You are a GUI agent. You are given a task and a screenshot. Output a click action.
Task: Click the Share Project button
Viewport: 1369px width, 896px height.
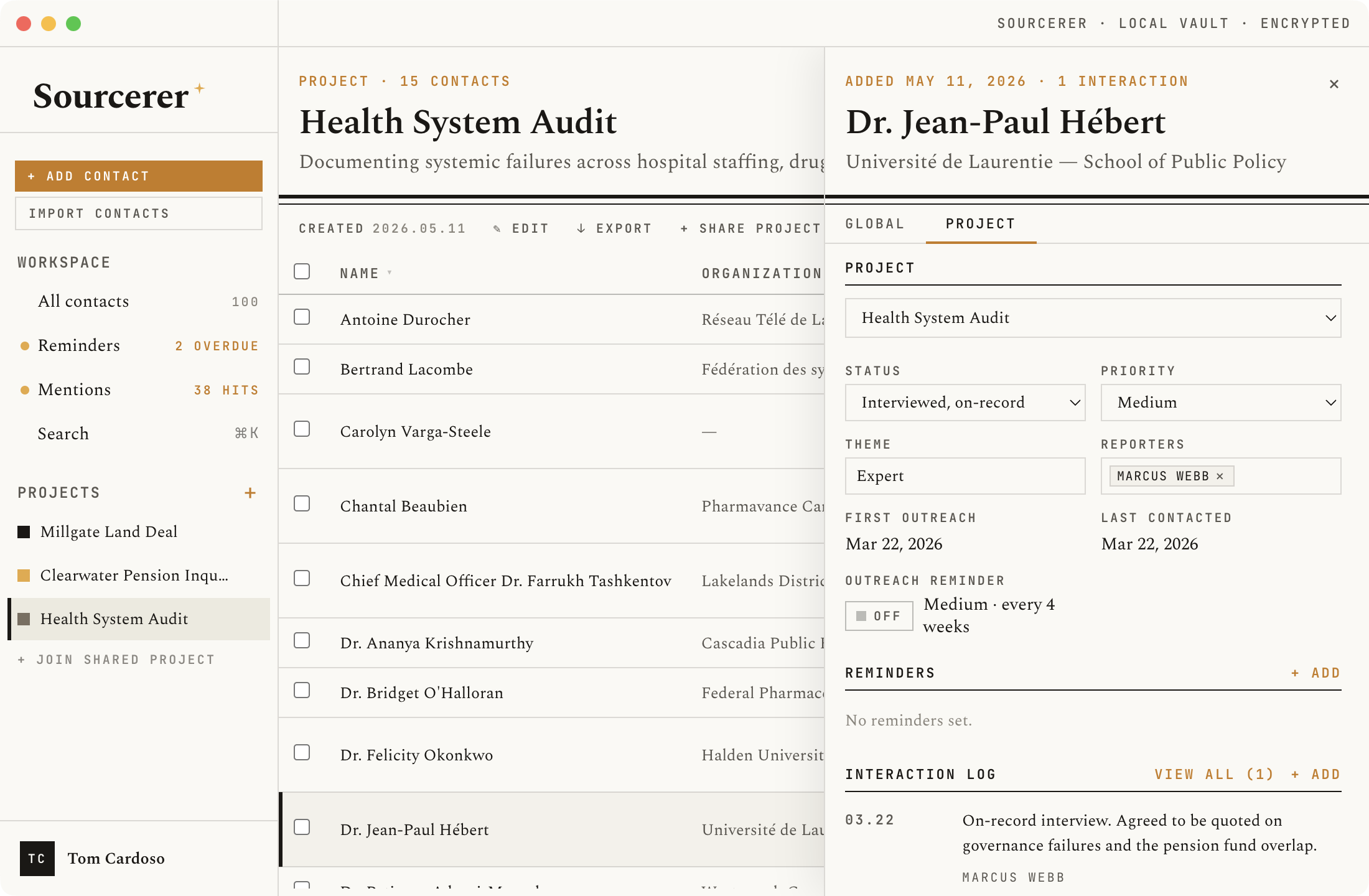tap(750, 228)
